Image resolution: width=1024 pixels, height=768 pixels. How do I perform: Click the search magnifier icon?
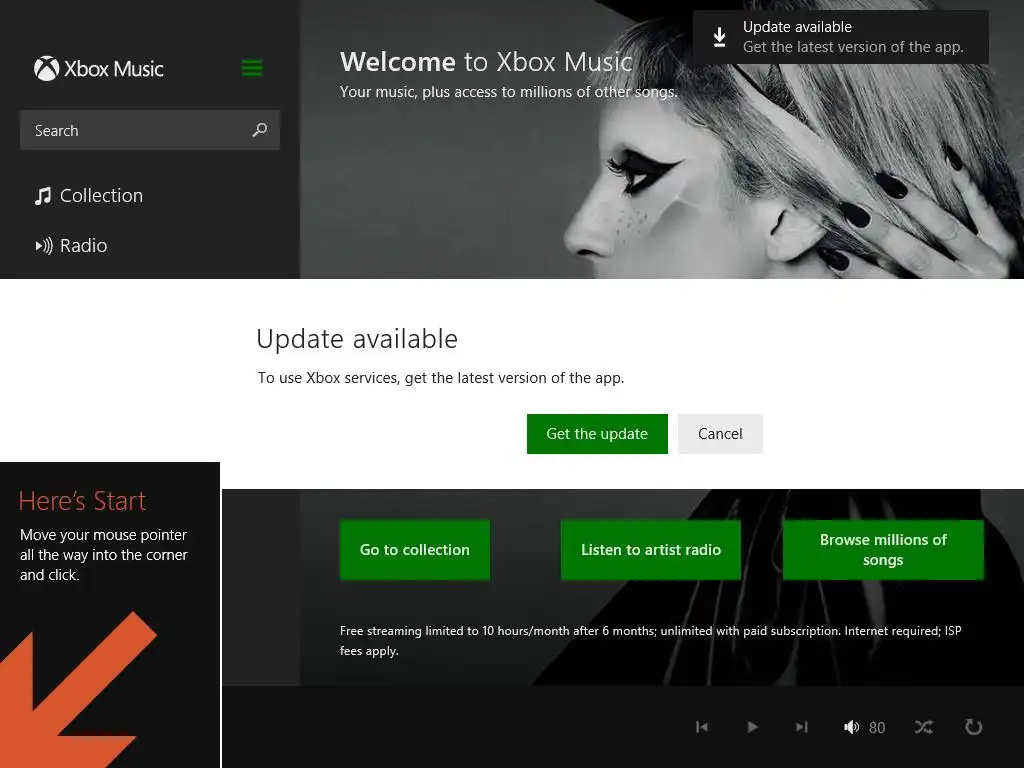click(260, 130)
